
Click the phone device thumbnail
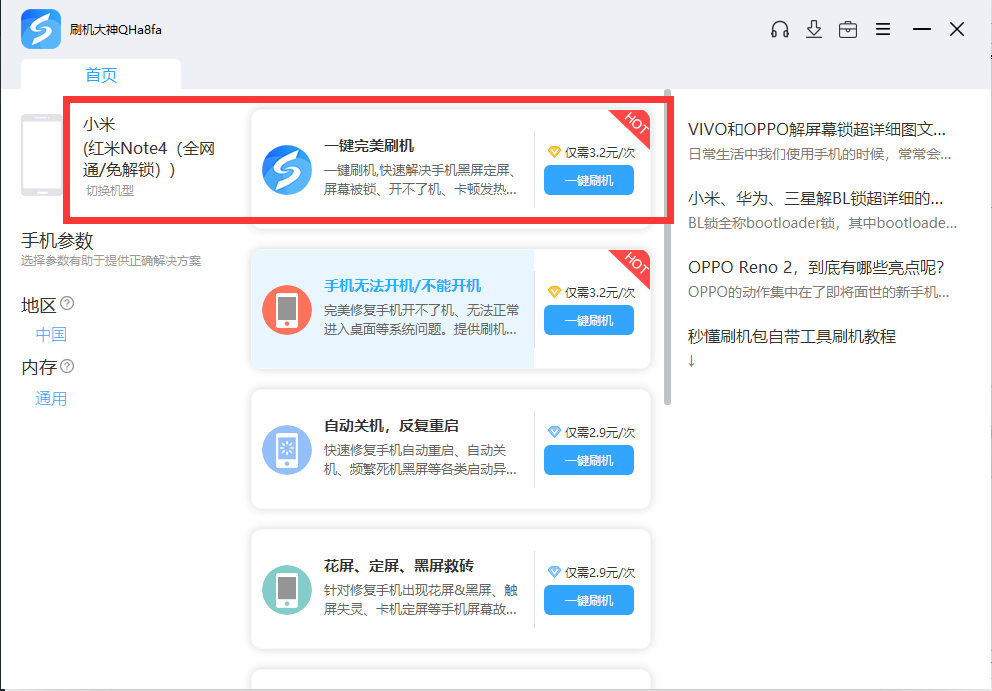click(x=42, y=155)
